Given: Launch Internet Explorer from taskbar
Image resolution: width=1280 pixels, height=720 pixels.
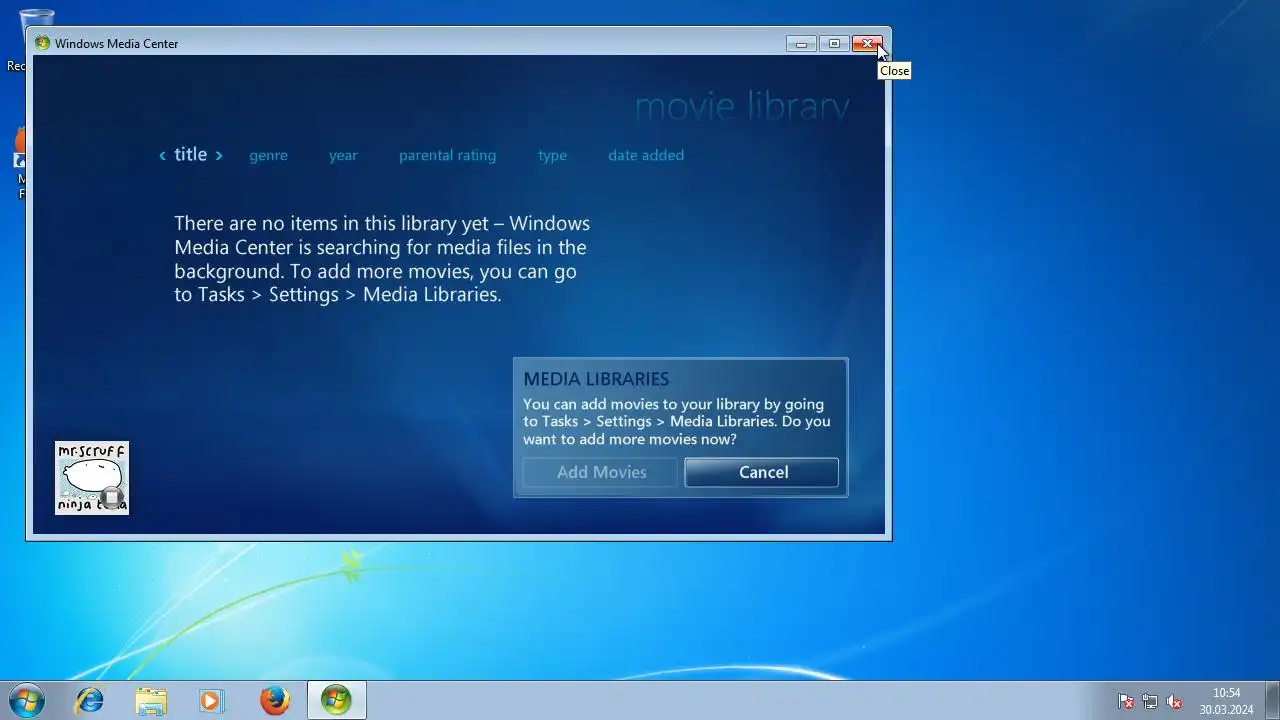Looking at the screenshot, I should [x=90, y=700].
